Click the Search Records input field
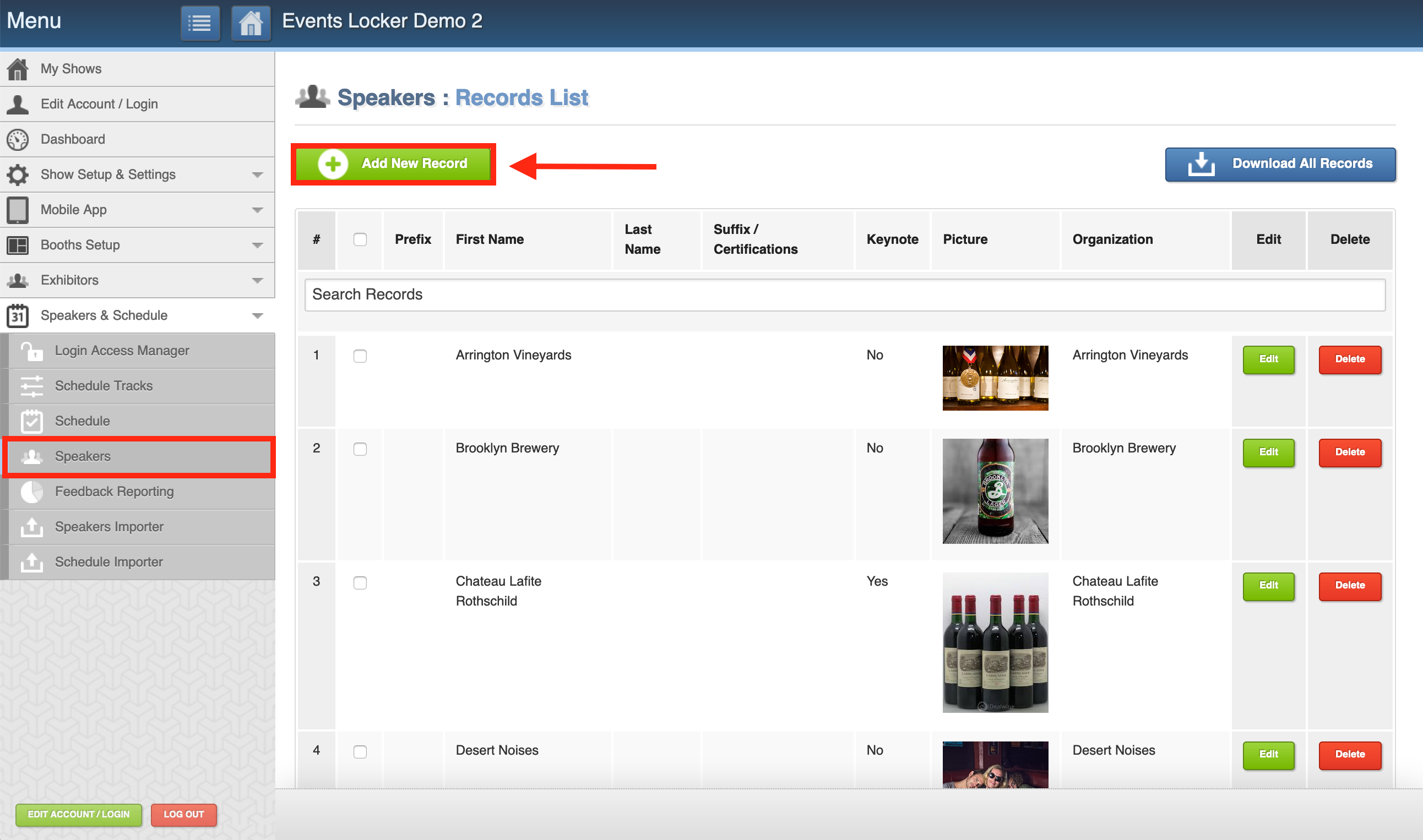This screenshot has width=1423, height=840. (x=845, y=295)
